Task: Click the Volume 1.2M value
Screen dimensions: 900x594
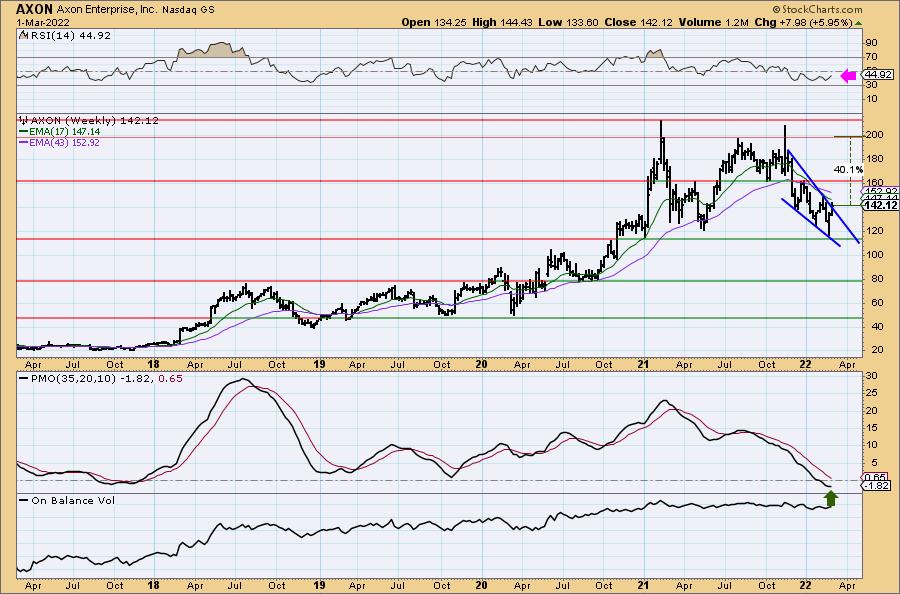Action: (713, 22)
